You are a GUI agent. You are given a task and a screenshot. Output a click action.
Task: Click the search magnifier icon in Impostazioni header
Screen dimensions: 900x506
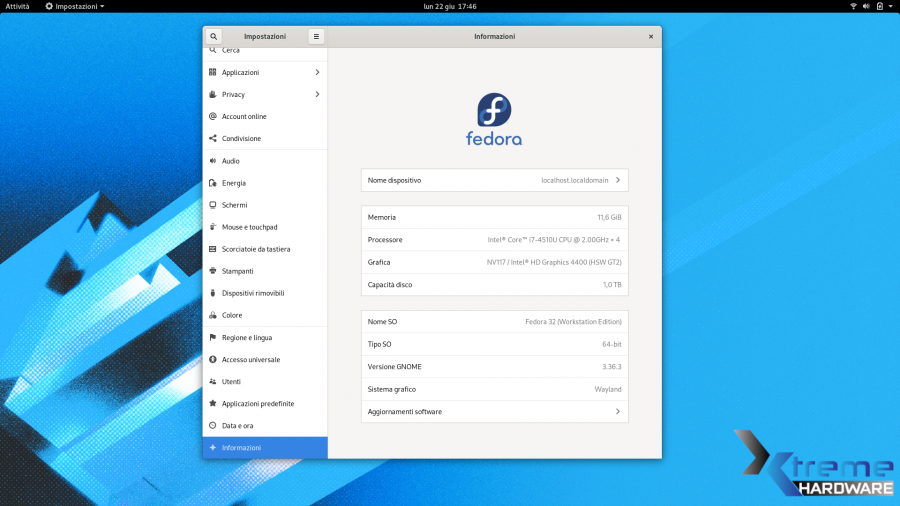(x=213, y=36)
